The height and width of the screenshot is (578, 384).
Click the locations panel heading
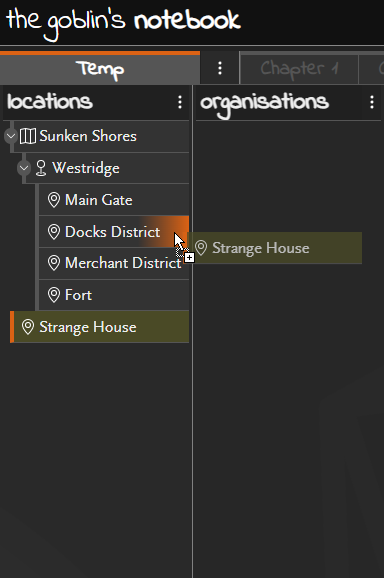coord(50,102)
